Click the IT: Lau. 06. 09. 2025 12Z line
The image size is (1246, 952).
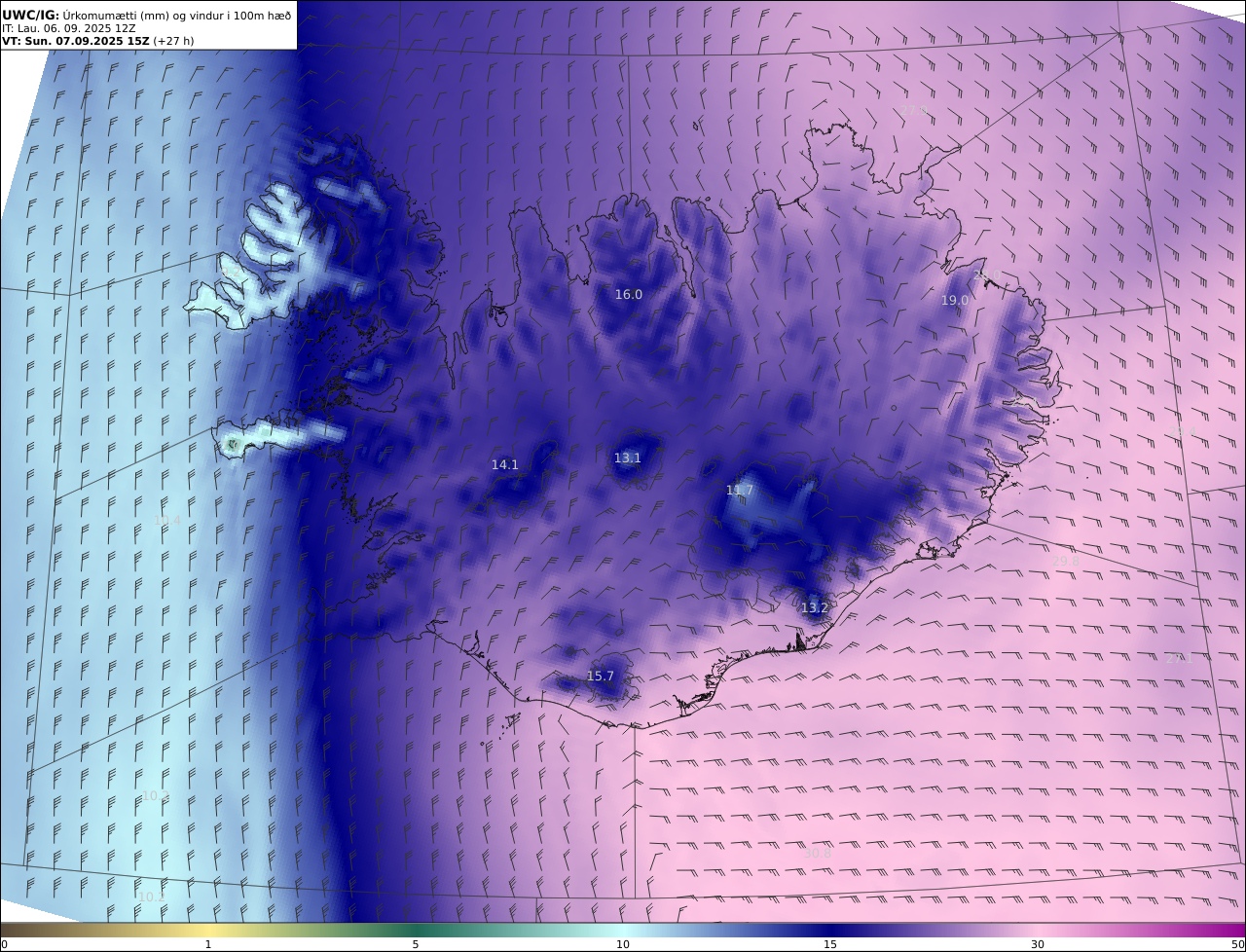68,28
